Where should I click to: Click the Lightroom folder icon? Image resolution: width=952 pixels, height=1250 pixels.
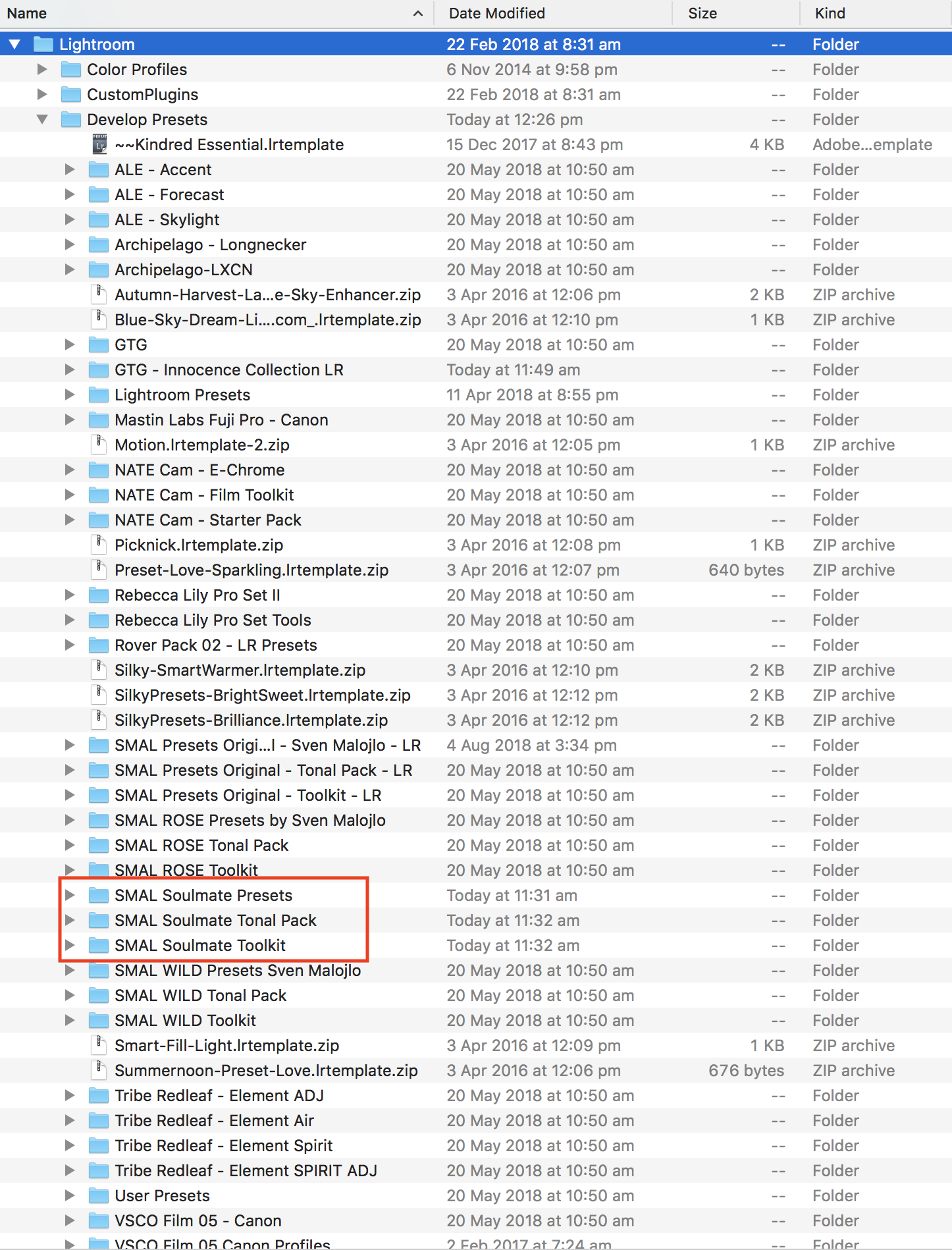pos(43,44)
